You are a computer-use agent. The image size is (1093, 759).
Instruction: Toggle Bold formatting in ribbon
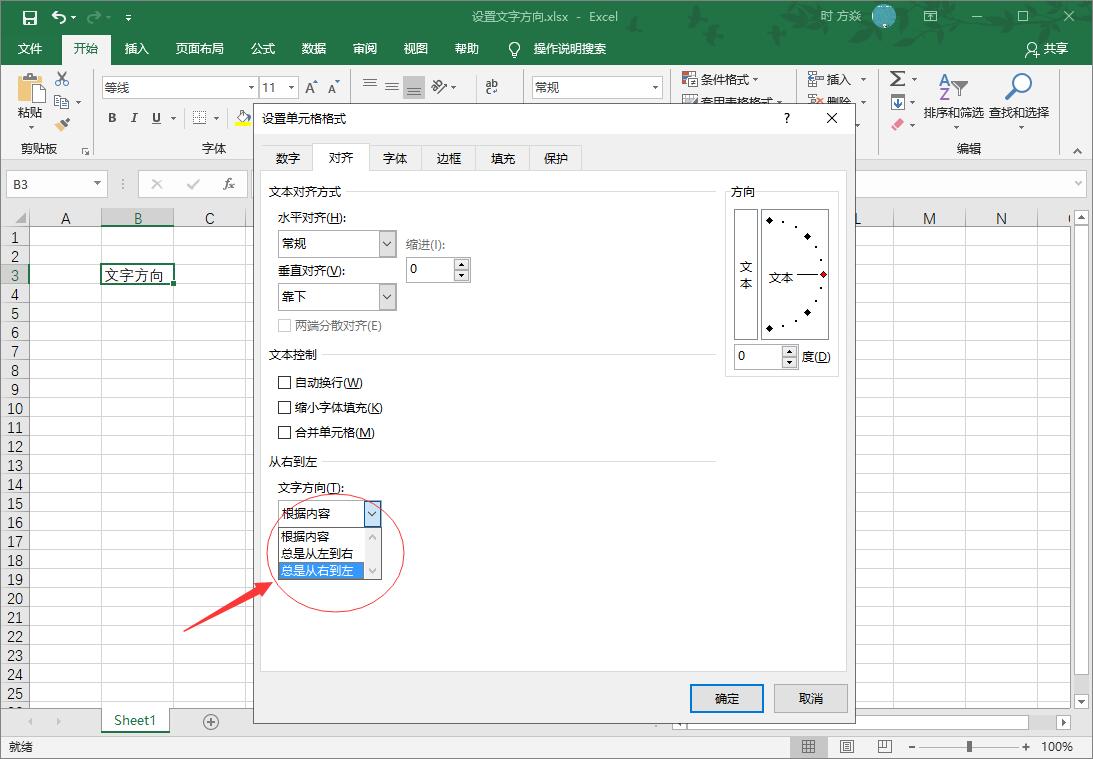coord(112,118)
